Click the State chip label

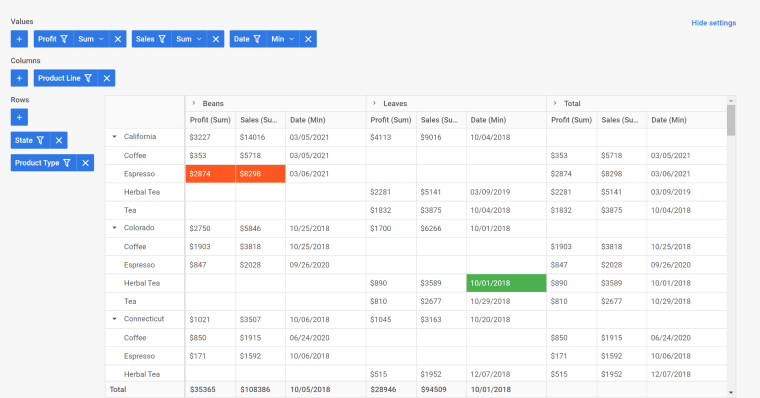point(24,140)
